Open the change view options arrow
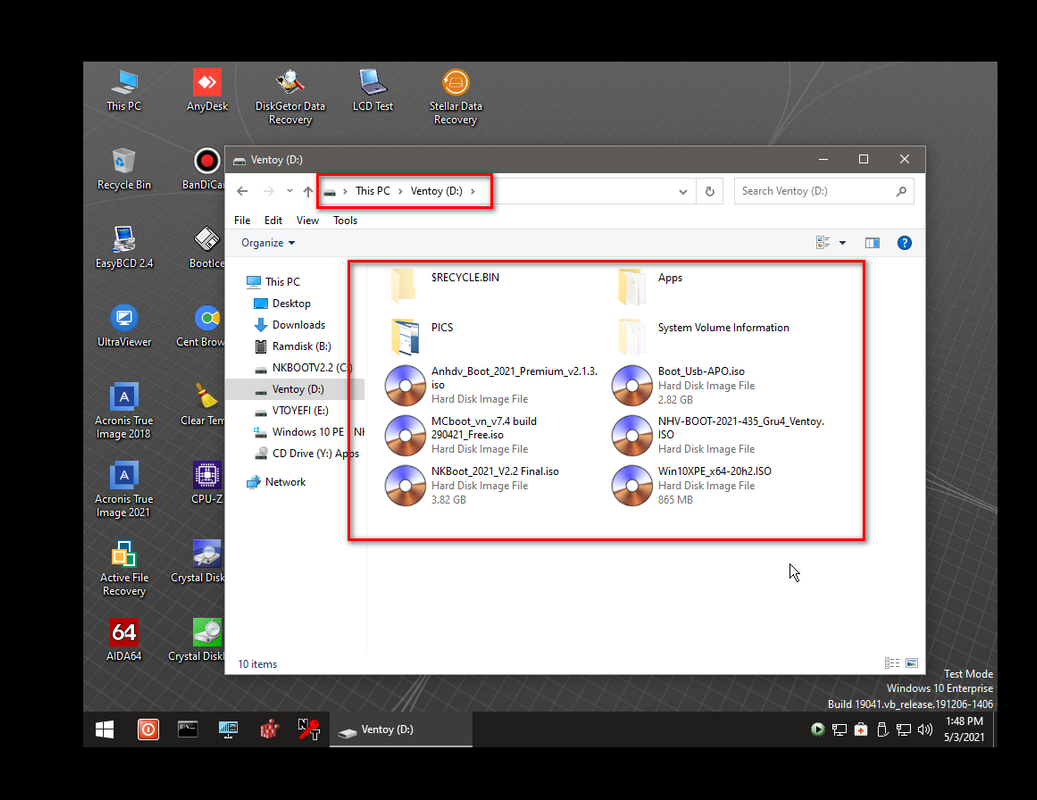The width and height of the screenshot is (1037, 800). point(843,243)
